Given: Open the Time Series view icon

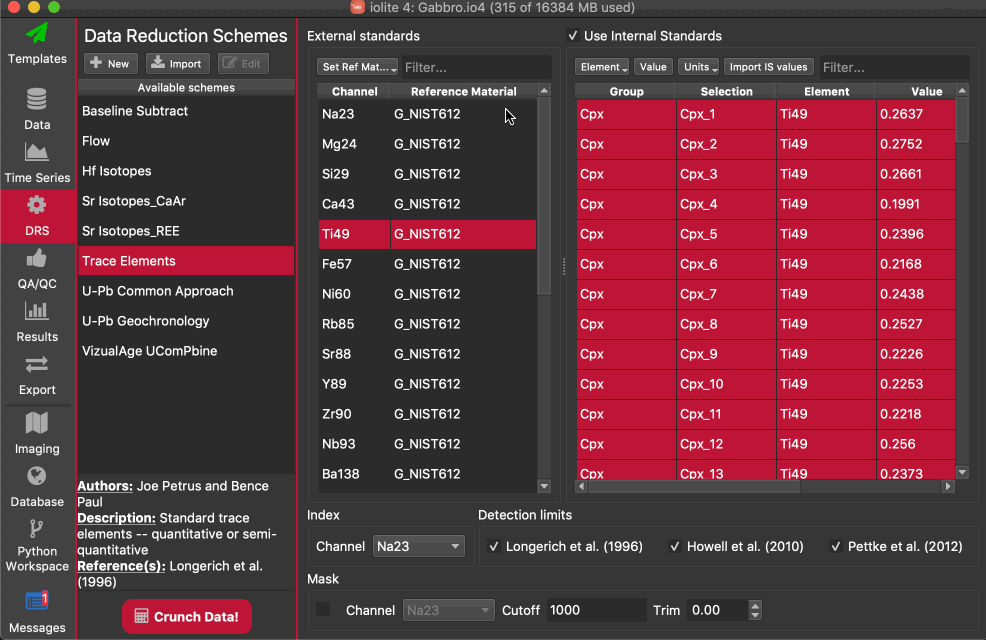Looking at the screenshot, I should [x=37, y=153].
